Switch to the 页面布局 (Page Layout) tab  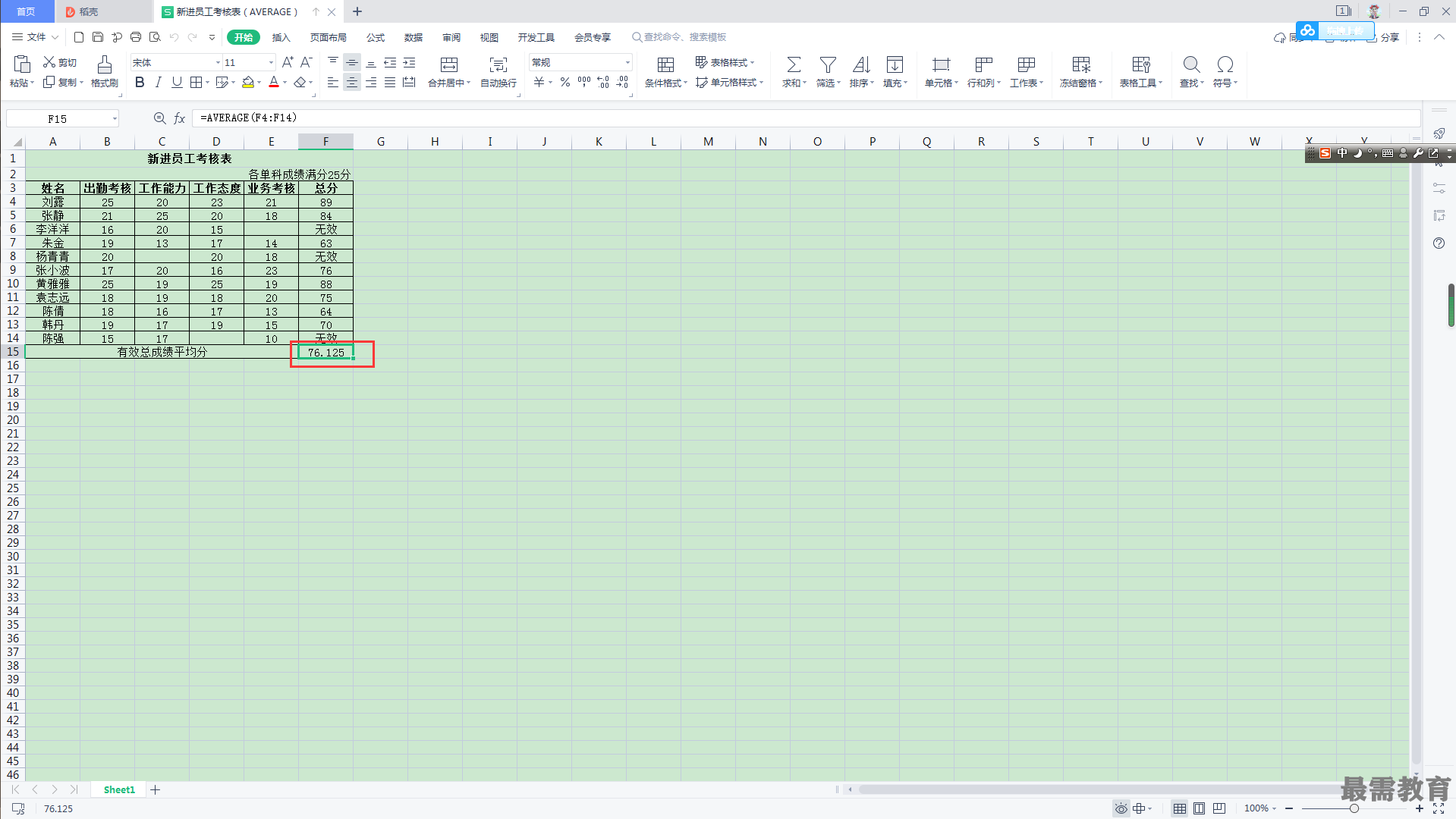click(x=328, y=37)
